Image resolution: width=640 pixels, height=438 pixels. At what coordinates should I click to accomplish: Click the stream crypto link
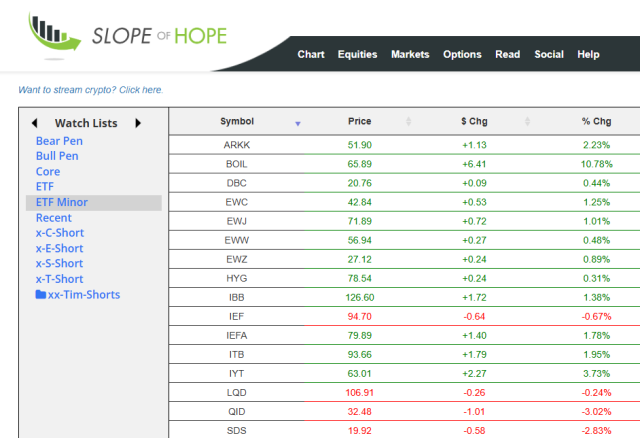point(90,90)
